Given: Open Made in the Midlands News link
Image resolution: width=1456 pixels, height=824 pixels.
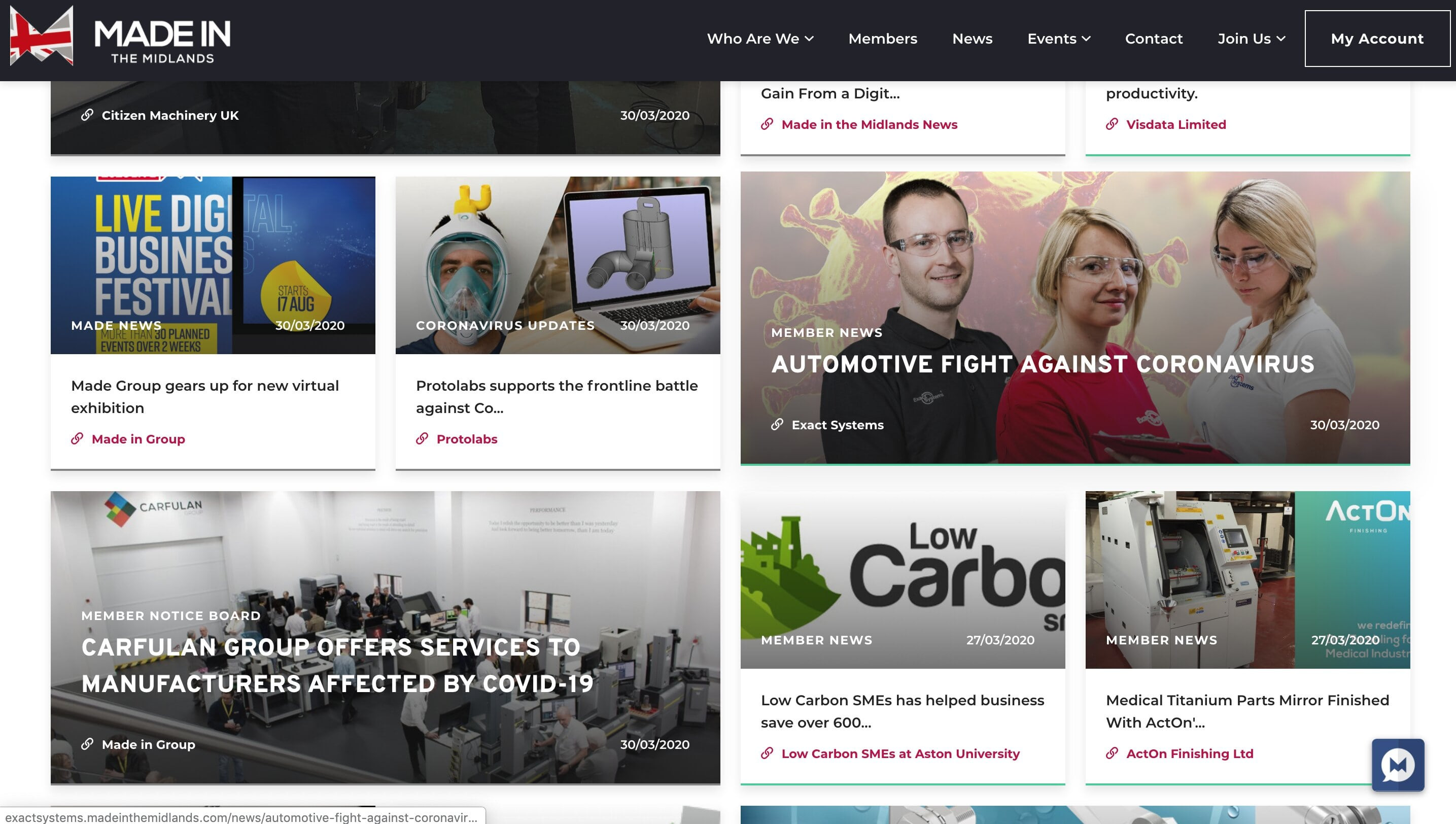Looking at the screenshot, I should [869, 124].
